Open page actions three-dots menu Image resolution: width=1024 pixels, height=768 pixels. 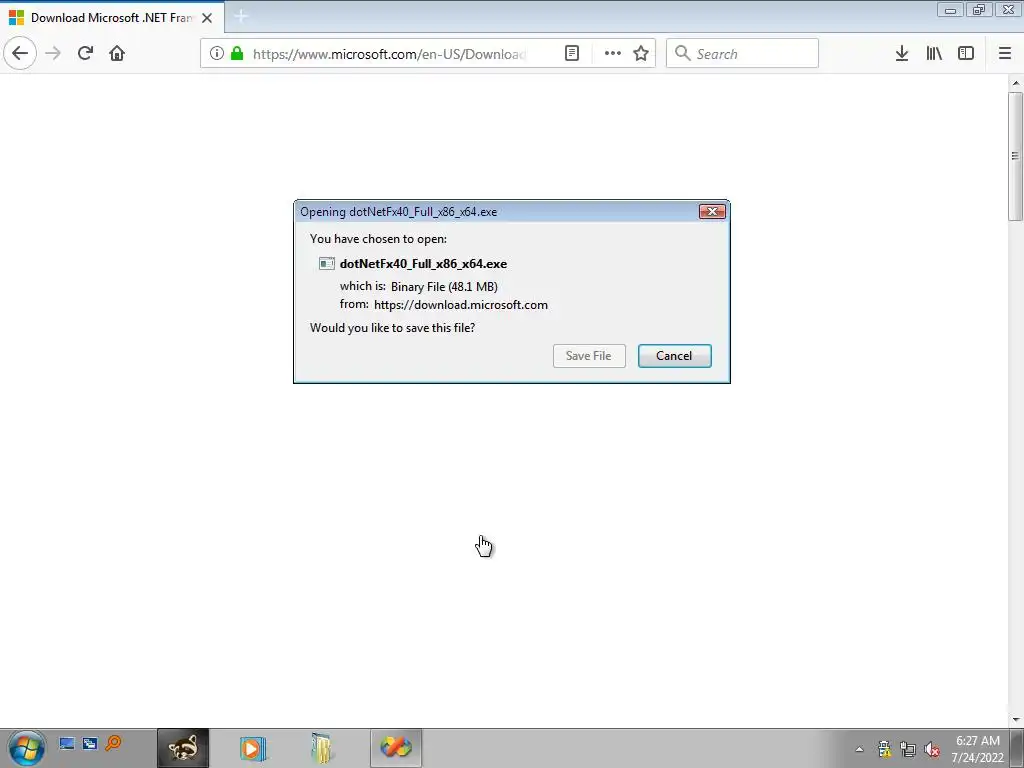[x=613, y=54]
